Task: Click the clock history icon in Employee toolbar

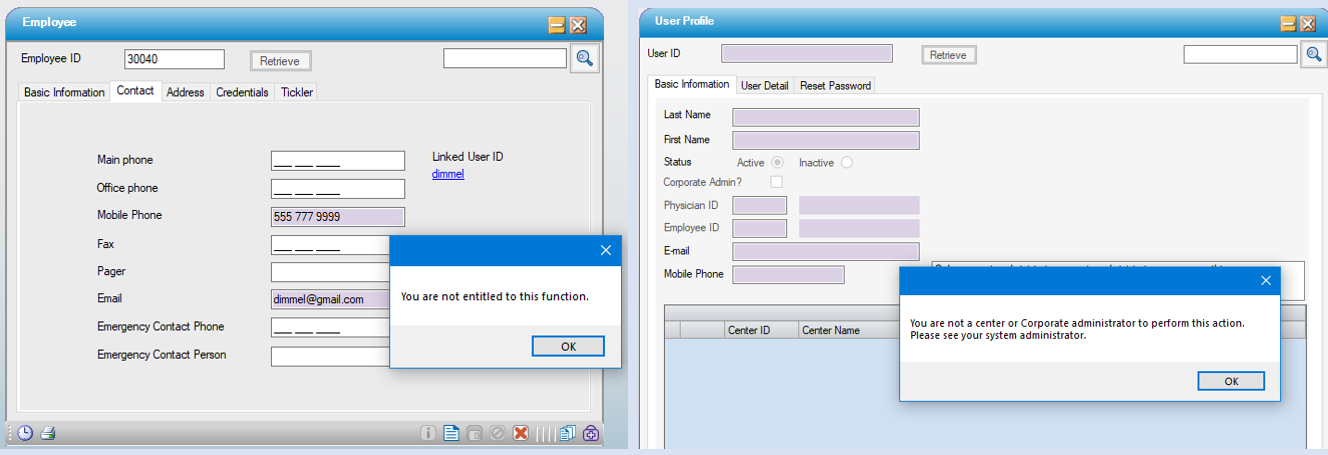Action: click(25, 433)
